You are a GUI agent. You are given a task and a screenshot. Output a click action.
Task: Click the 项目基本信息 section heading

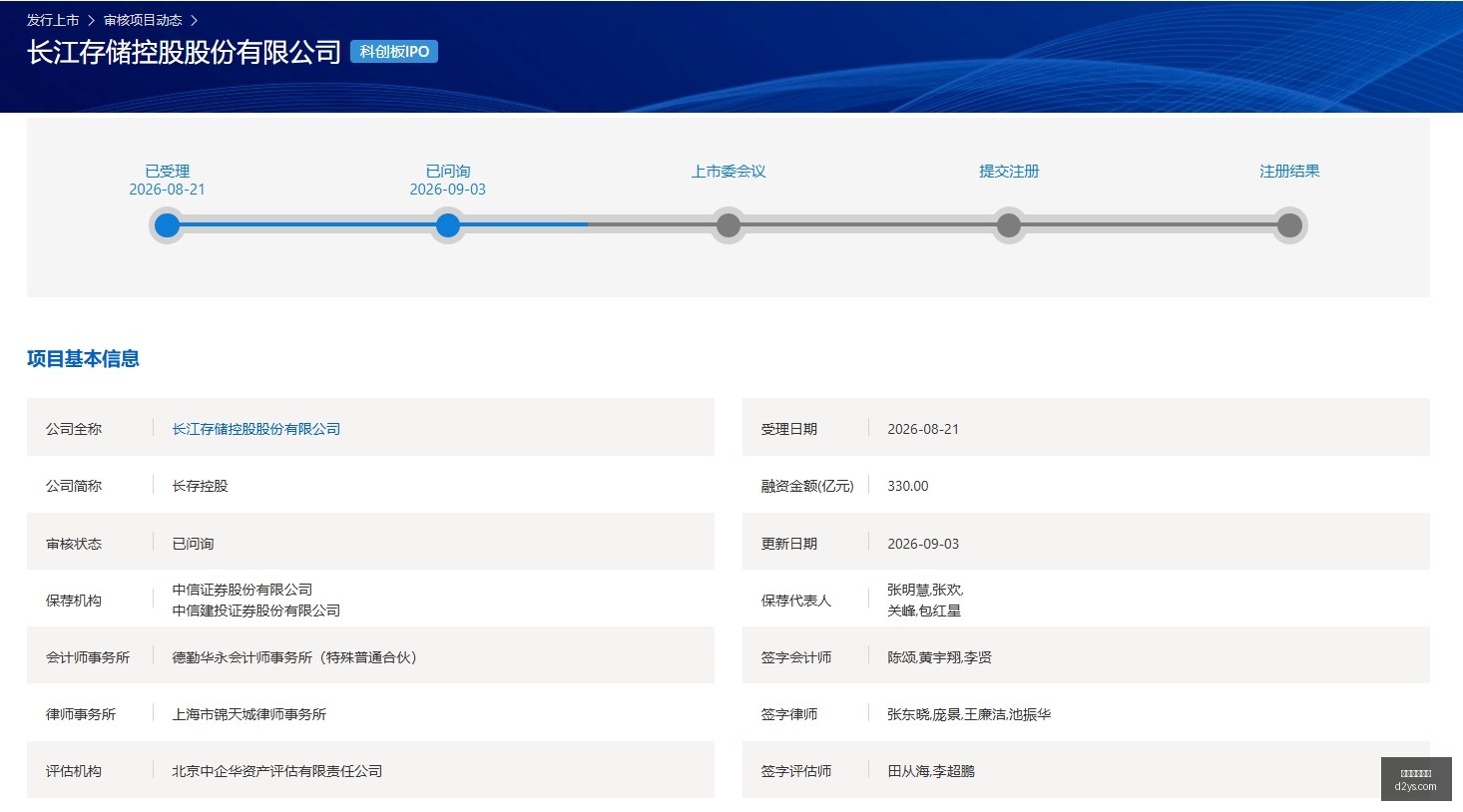83,359
